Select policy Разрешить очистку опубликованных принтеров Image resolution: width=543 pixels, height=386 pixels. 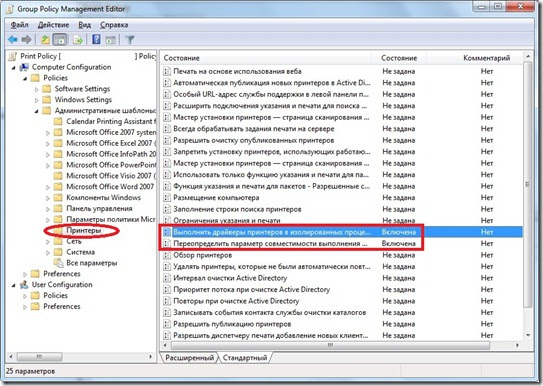point(253,140)
